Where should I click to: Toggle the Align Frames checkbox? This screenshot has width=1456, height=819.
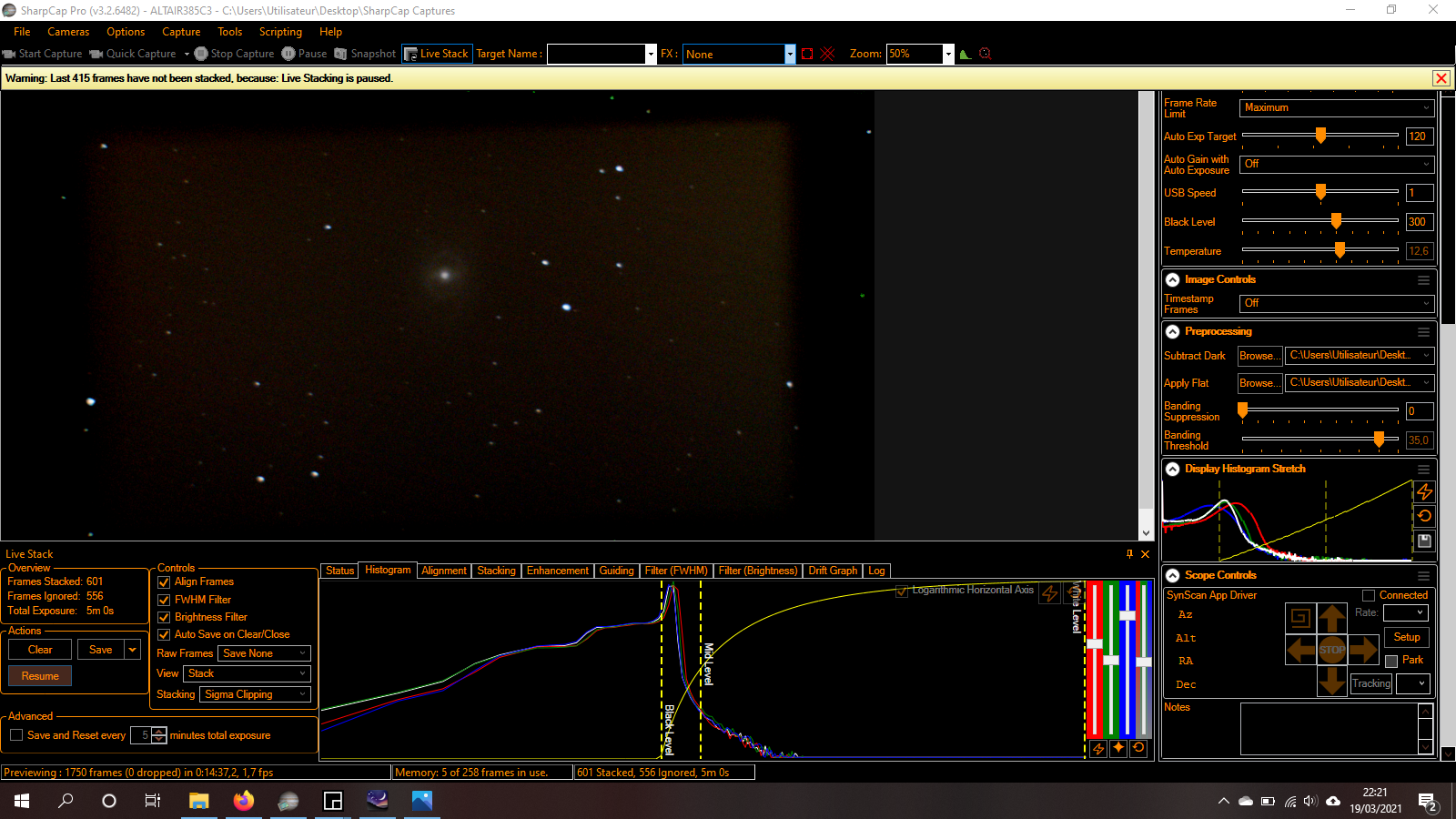tap(164, 582)
